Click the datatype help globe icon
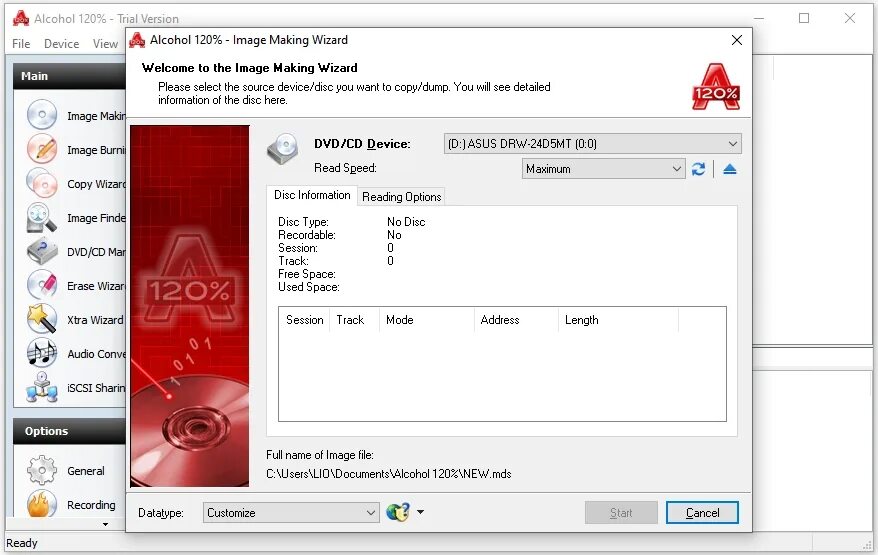The width and height of the screenshot is (878, 555). [x=398, y=512]
